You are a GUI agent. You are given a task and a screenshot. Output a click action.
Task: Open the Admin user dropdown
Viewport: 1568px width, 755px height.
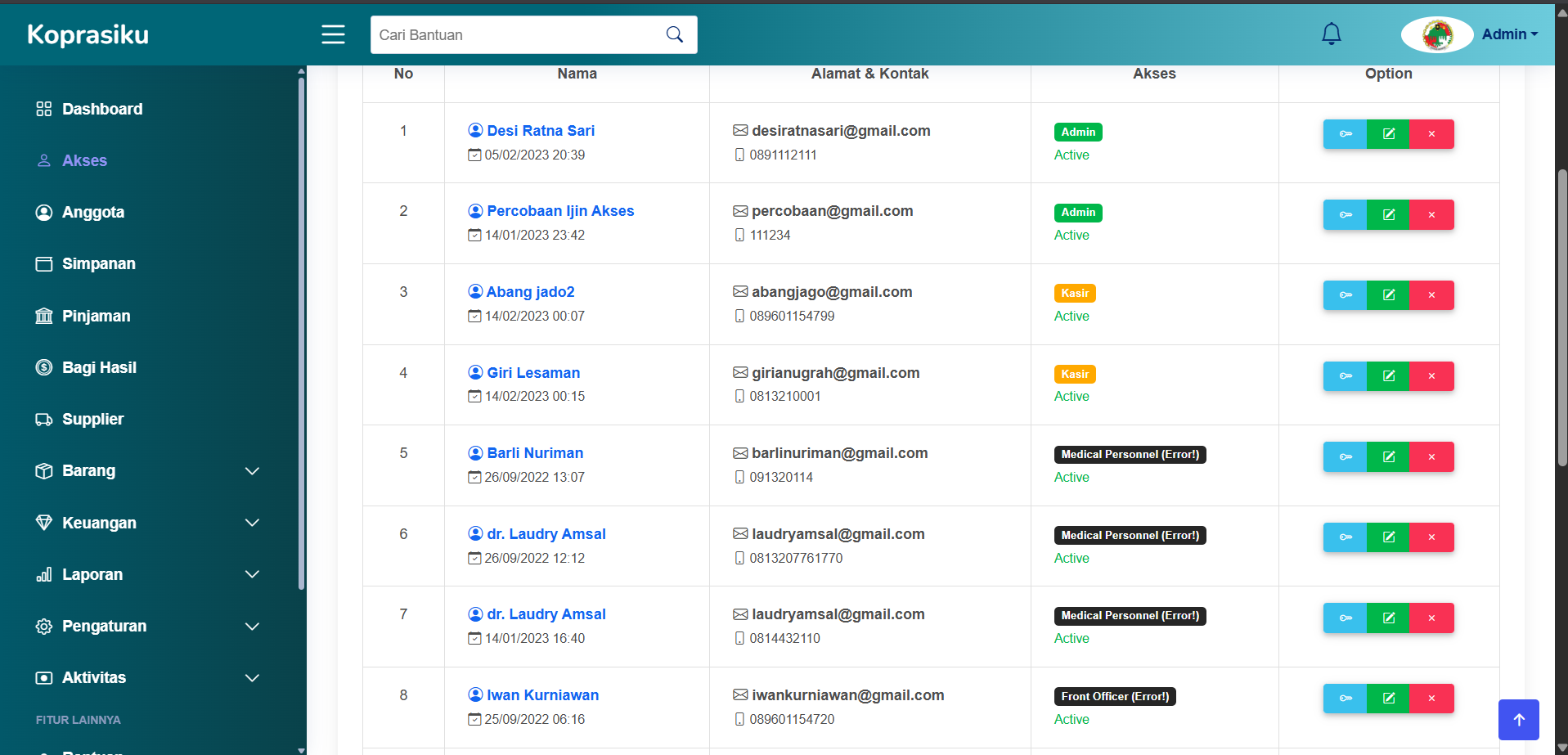click(x=1509, y=34)
